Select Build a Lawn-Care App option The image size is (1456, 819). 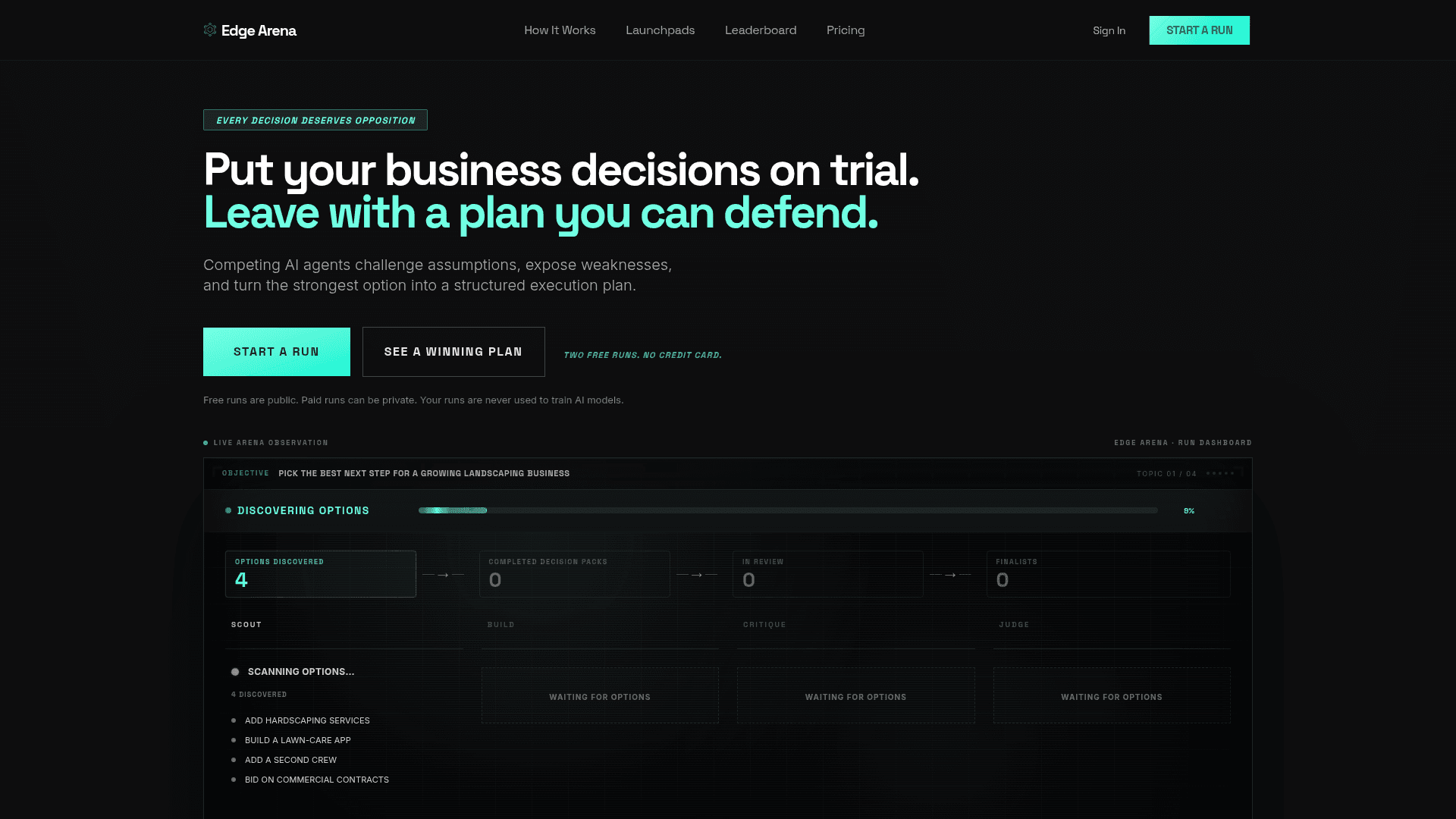(298, 740)
